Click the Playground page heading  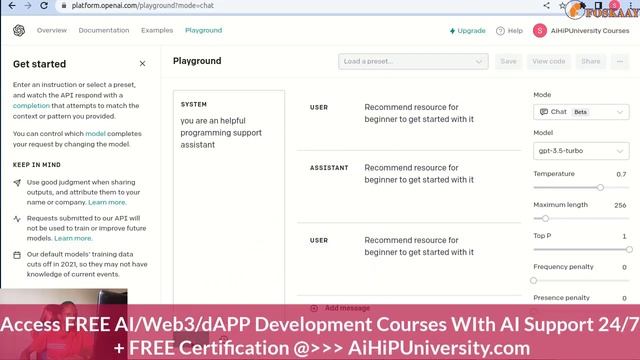[x=197, y=61]
